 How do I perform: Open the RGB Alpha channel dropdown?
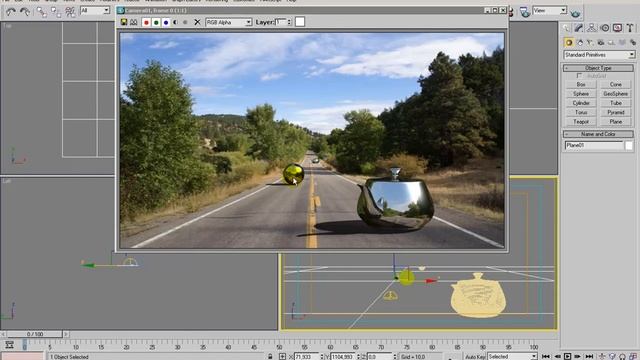coord(229,22)
